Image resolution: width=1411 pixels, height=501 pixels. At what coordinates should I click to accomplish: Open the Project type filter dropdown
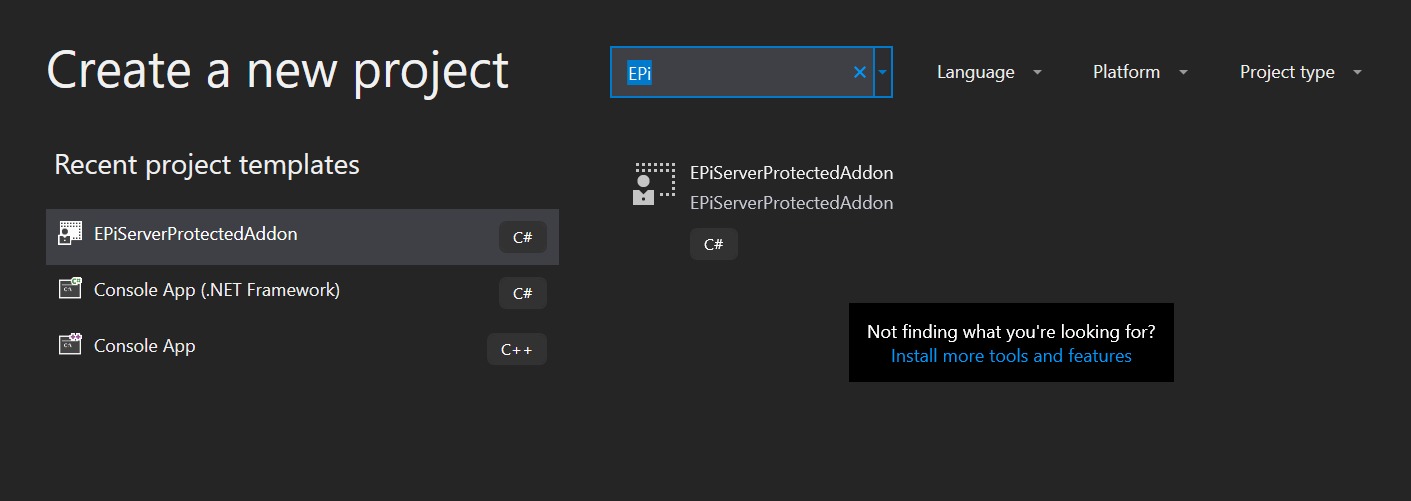(x=1300, y=72)
